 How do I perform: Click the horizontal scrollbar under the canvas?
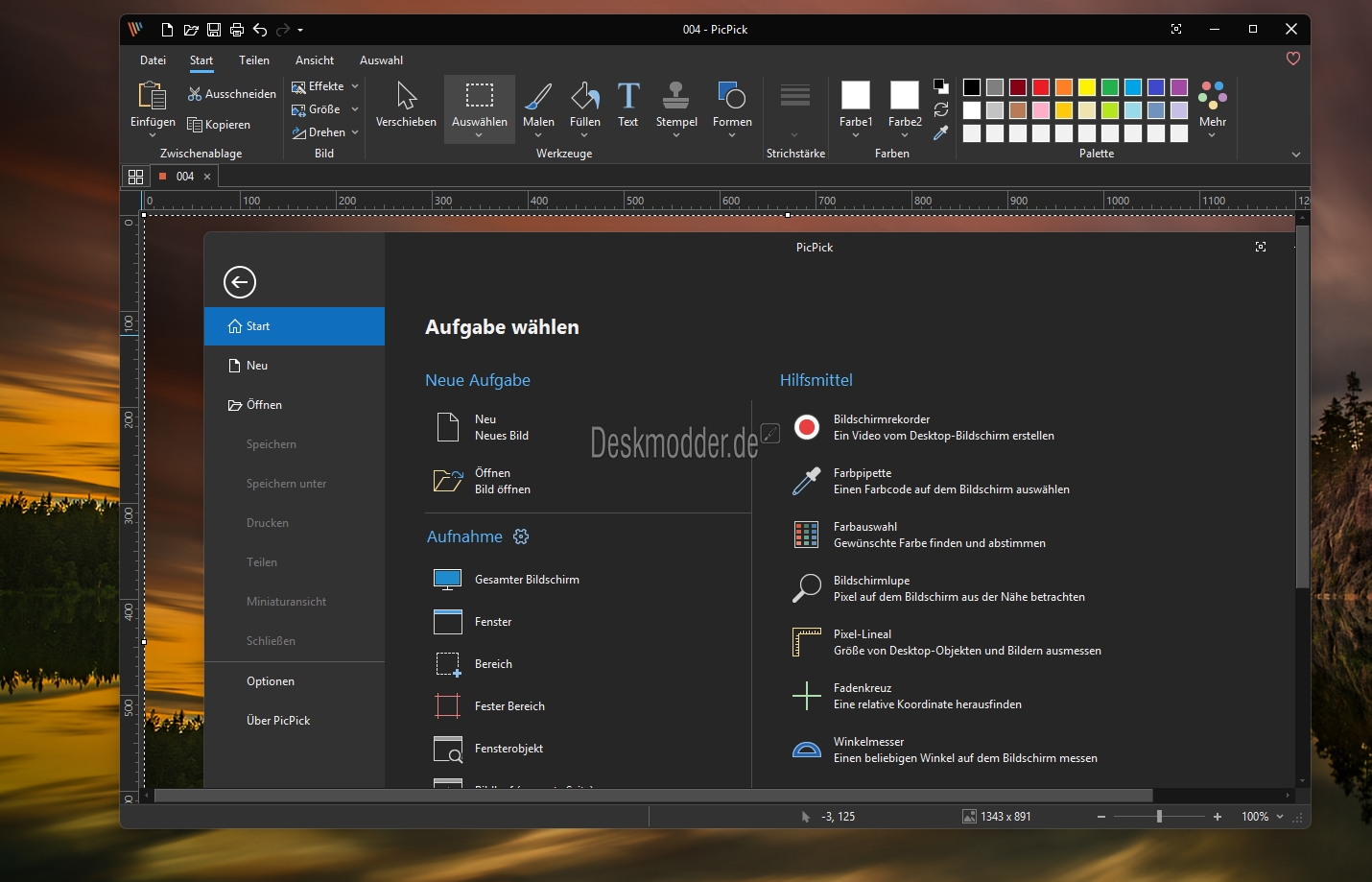[x=653, y=796]
